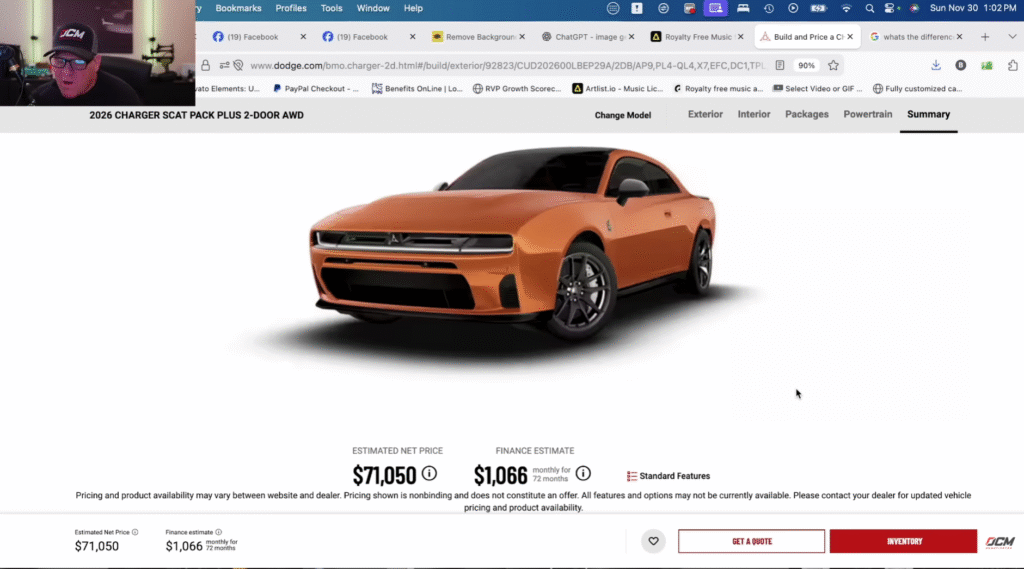This screenshot has width=1024, height=569.
Task: Click the Standard Features list icon
Action: (x=632, y=476)
